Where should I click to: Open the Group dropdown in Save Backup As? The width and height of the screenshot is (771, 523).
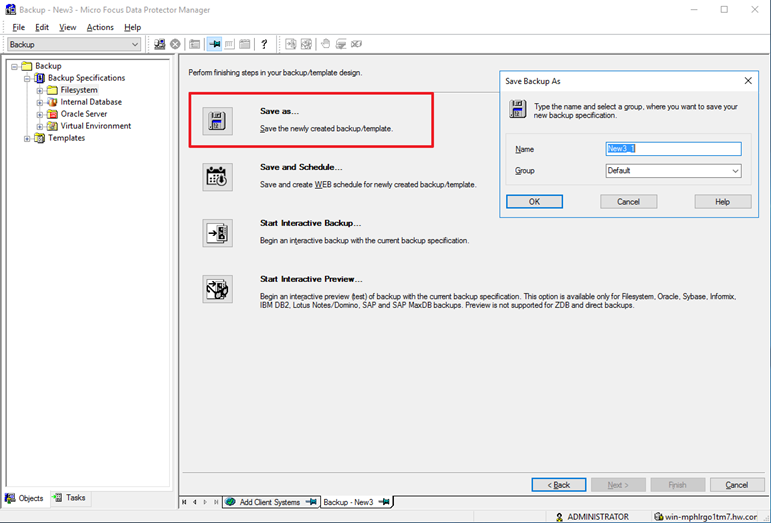[735, 171]
